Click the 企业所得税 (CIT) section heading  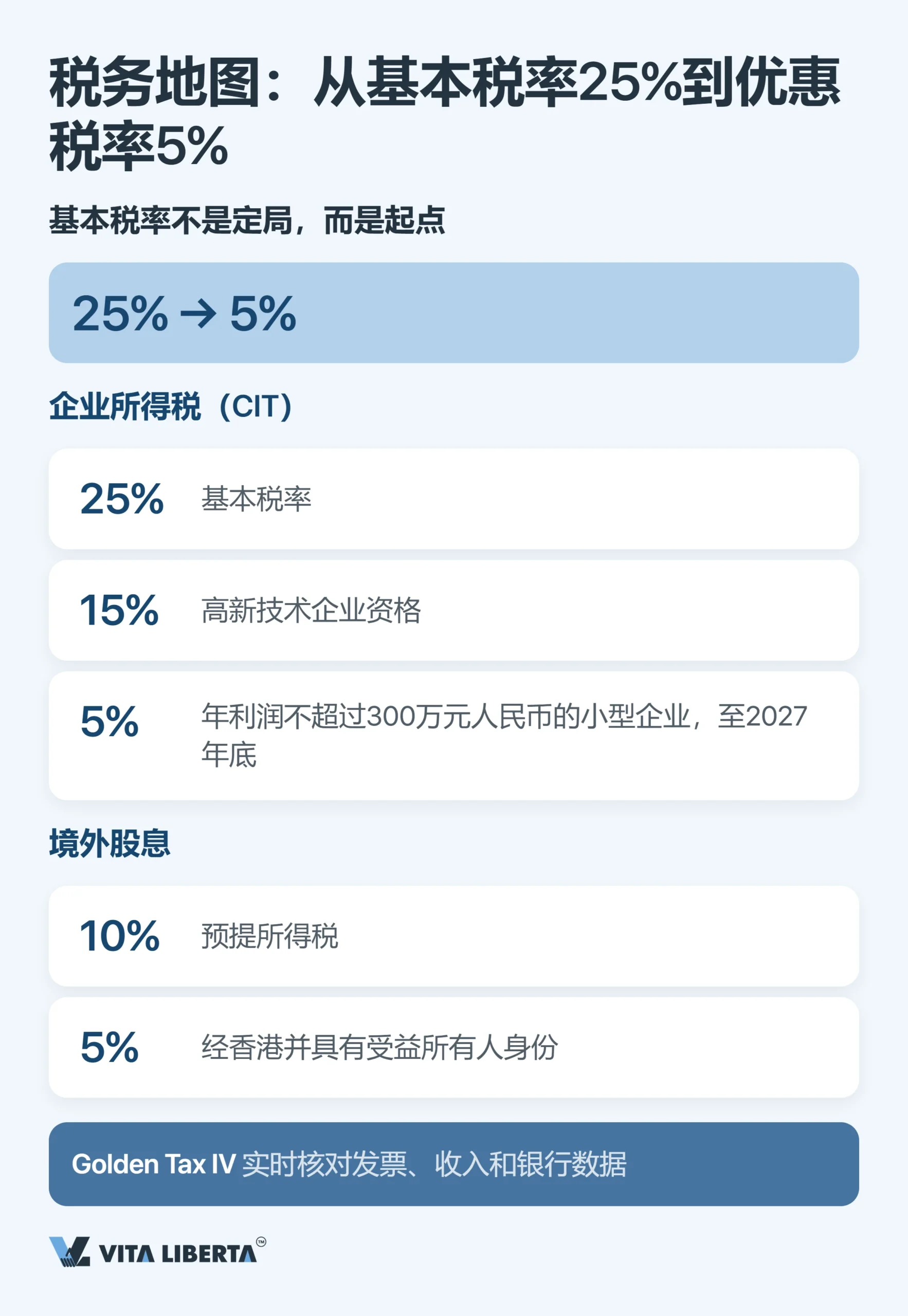[x=171, y=407]
